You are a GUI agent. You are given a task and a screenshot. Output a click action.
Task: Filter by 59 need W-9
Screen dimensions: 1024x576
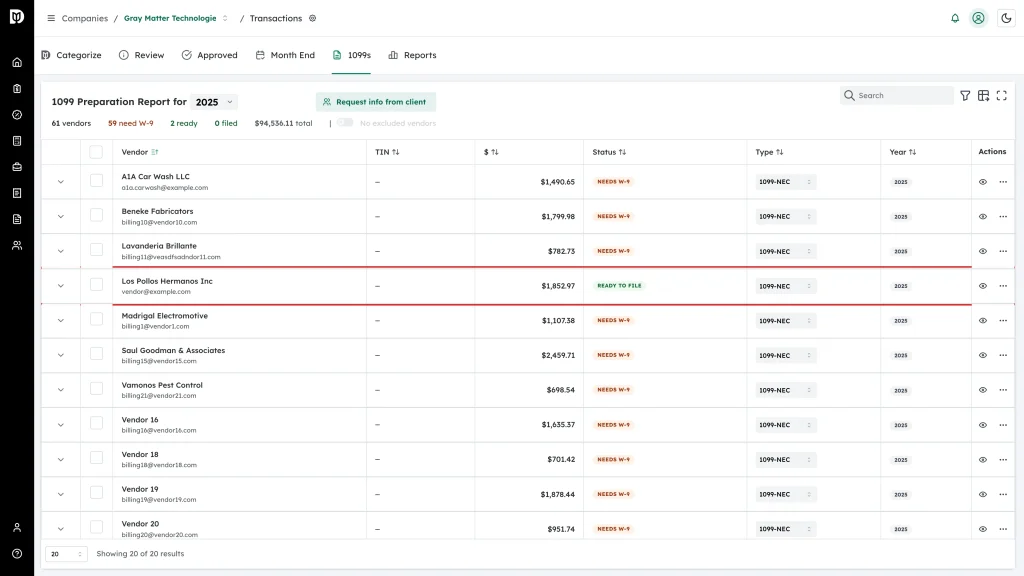(131, 123)
